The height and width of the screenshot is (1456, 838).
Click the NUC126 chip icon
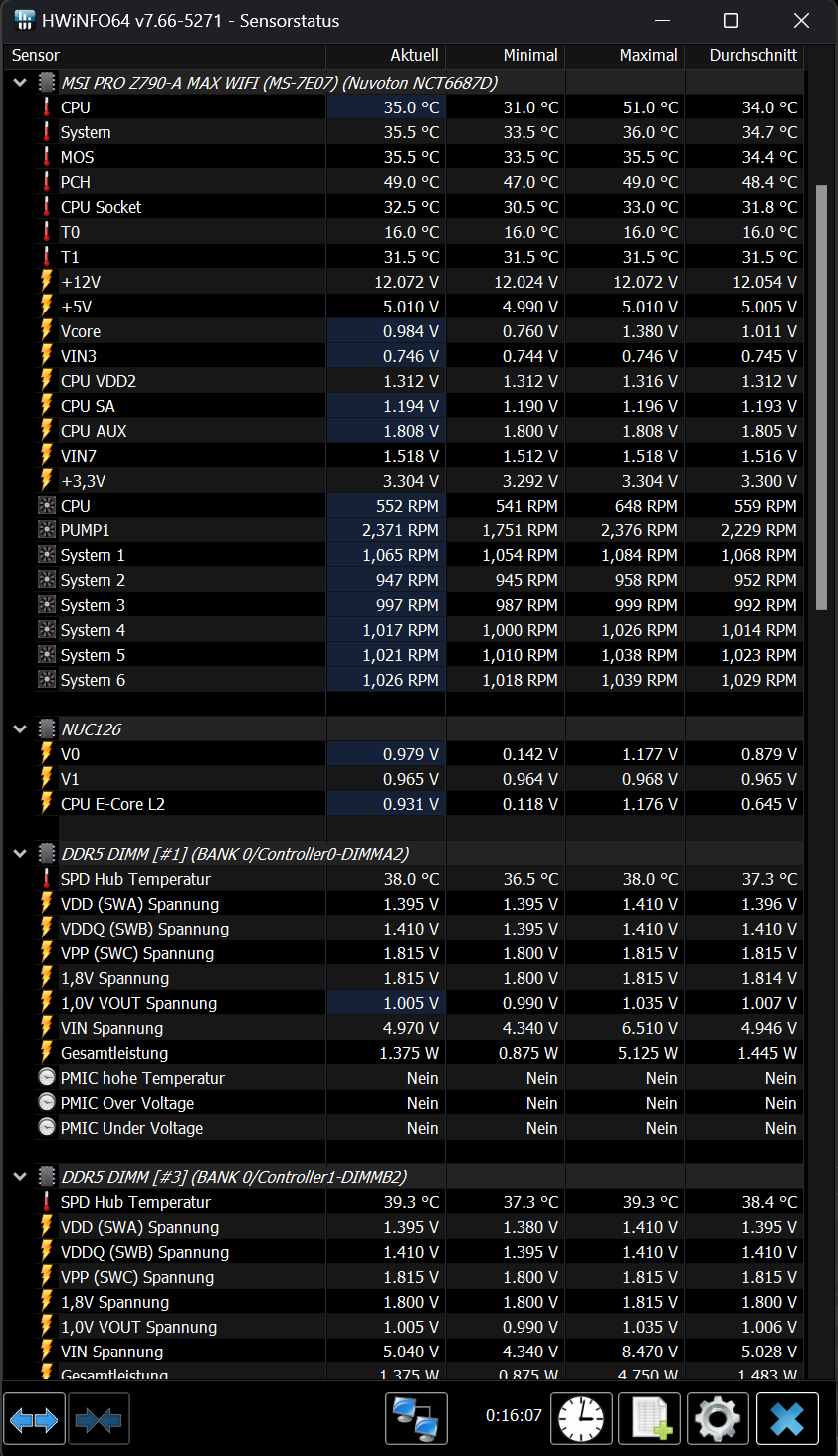[x=47, y=729]
